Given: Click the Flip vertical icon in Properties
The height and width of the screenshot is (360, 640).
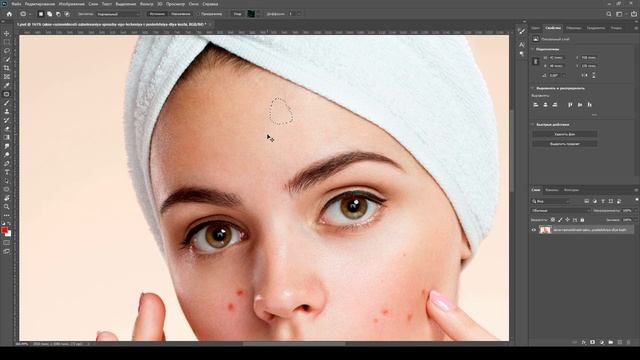Looking at the screenshot, I should coord(593,75).
